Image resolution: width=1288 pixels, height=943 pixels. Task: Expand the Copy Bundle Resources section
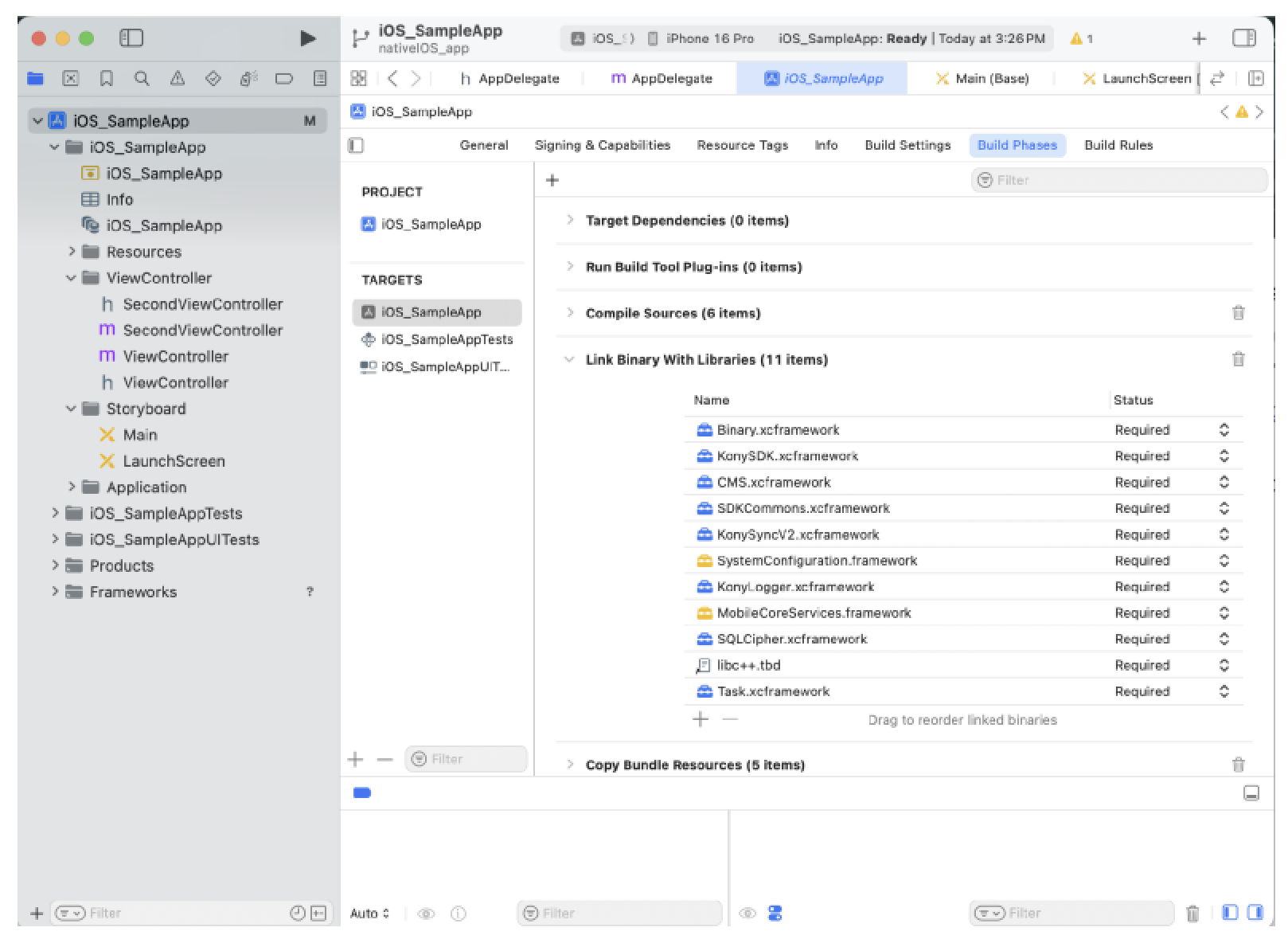570,764
